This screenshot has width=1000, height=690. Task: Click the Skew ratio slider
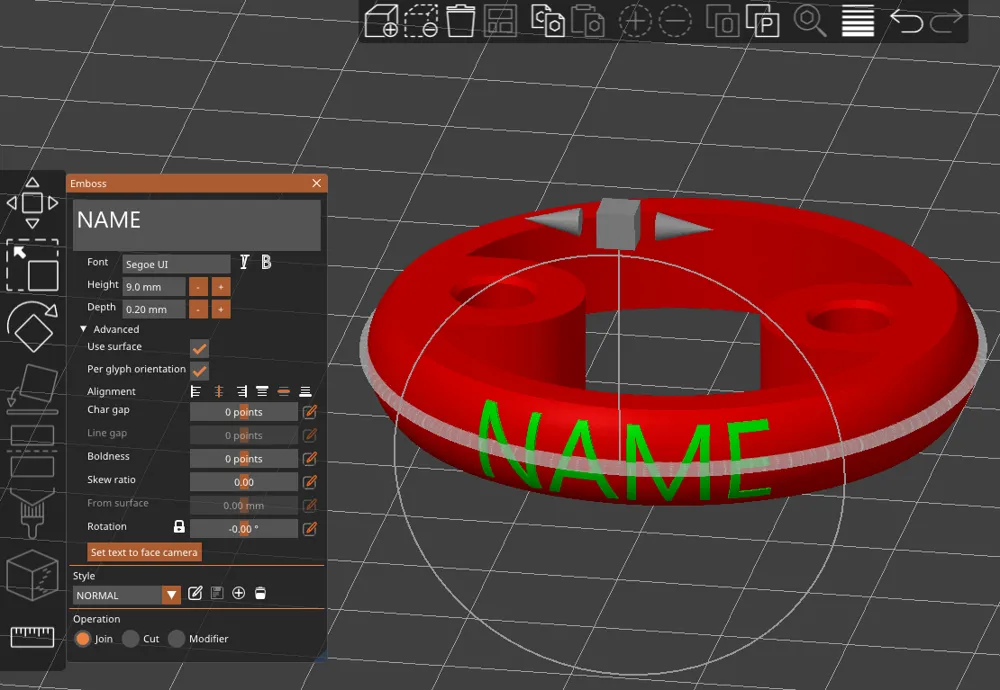tap(244, 482)
